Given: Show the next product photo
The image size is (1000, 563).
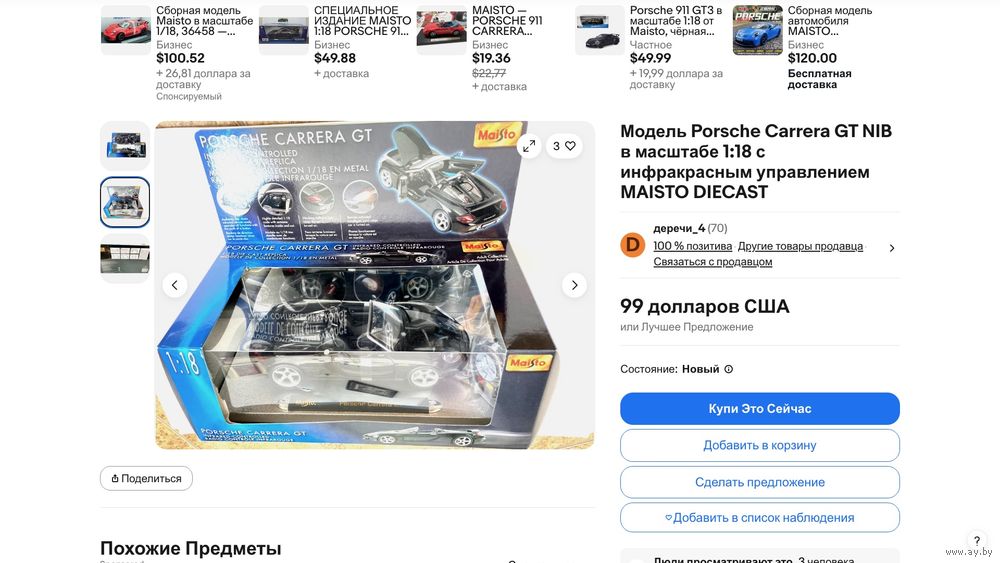Looking at the screenshot, I should pos(574,285).
